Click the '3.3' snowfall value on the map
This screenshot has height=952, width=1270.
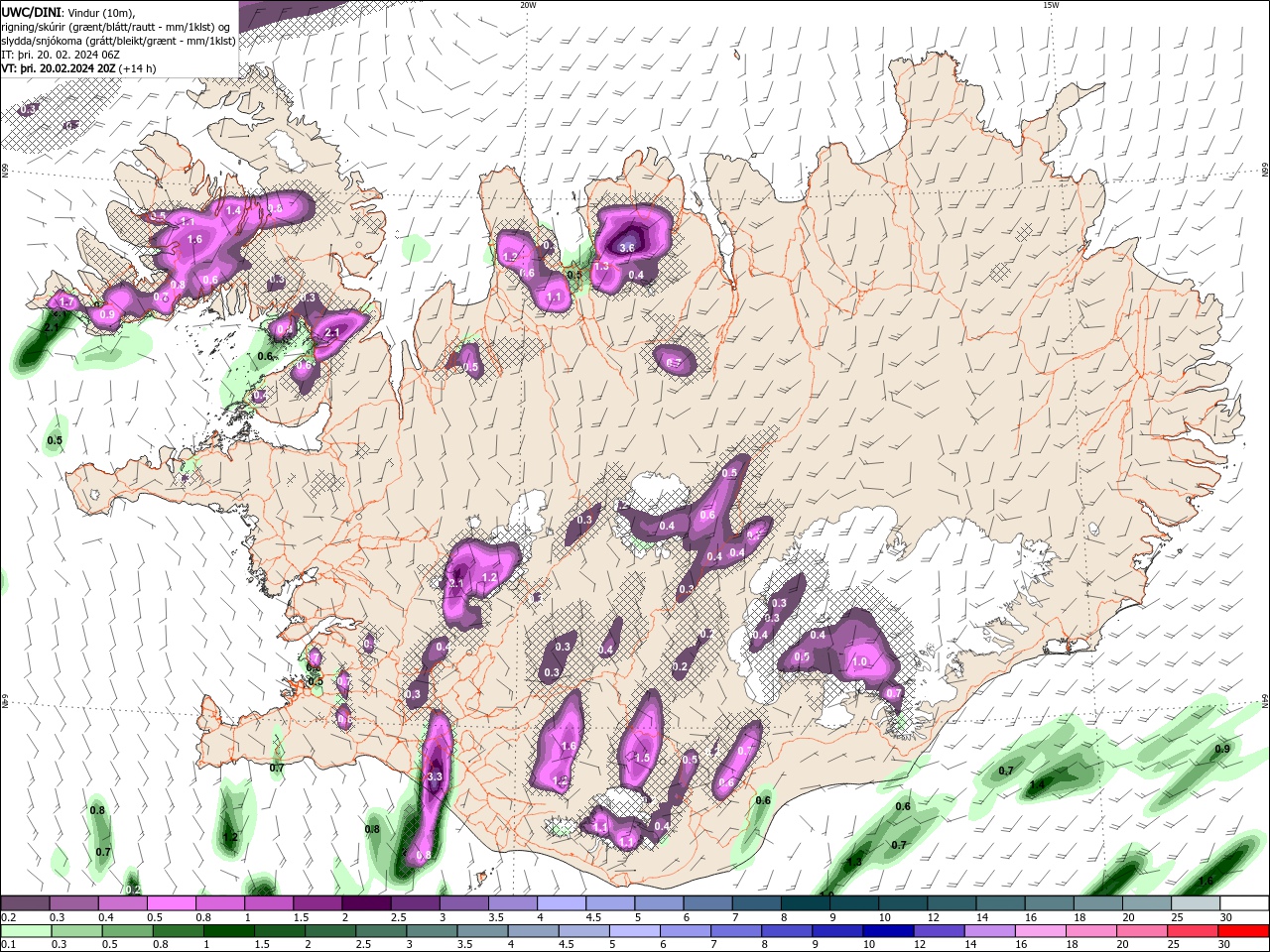click(x=434, y=776)
